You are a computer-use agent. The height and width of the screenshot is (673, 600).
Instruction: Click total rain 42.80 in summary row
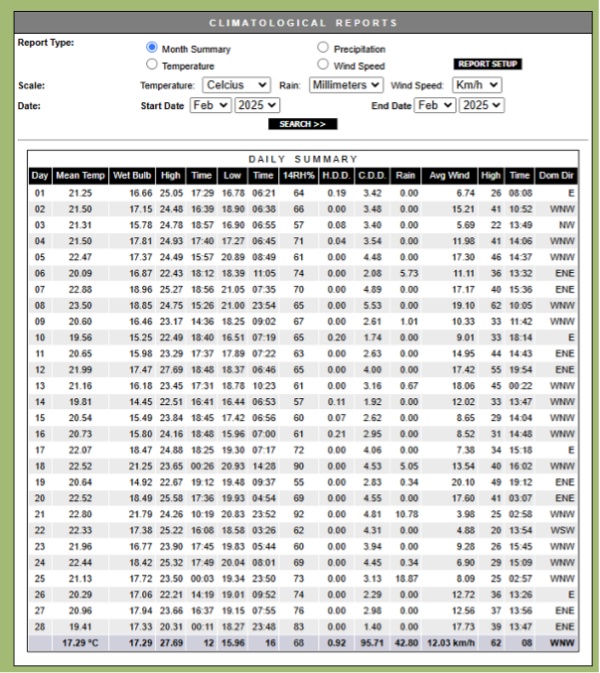[406, 643]
